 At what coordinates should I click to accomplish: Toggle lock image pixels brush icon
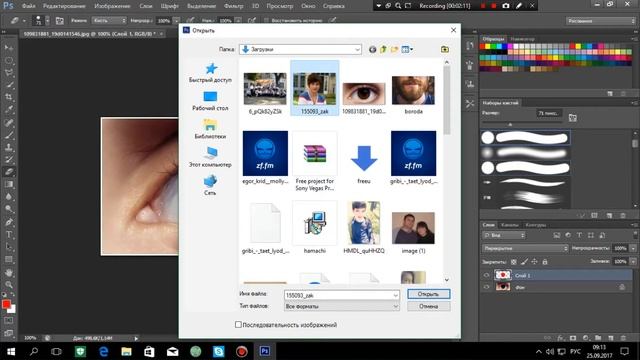[524, 262]
